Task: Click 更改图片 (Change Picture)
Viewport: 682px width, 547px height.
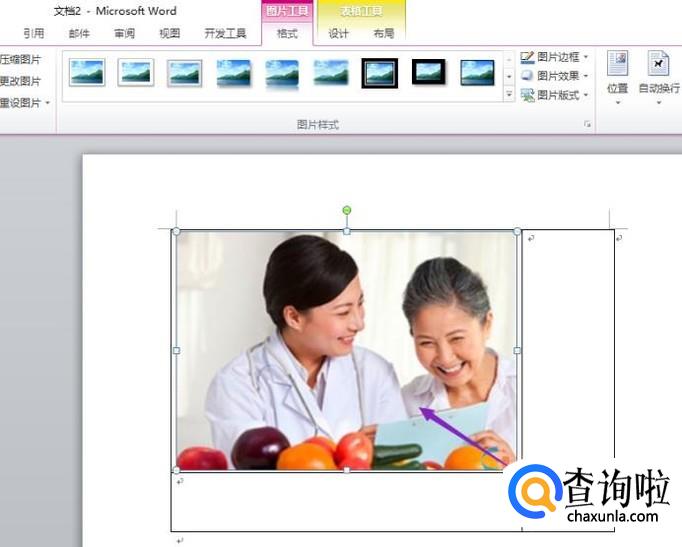Action: pos(20,81)
